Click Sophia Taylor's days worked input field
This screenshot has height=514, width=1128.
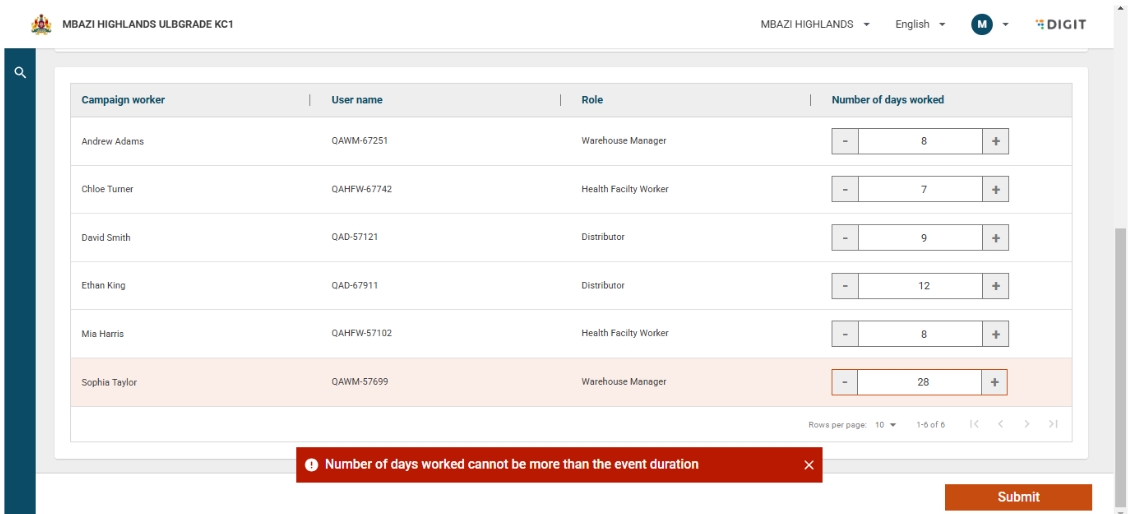coord(920,382)
